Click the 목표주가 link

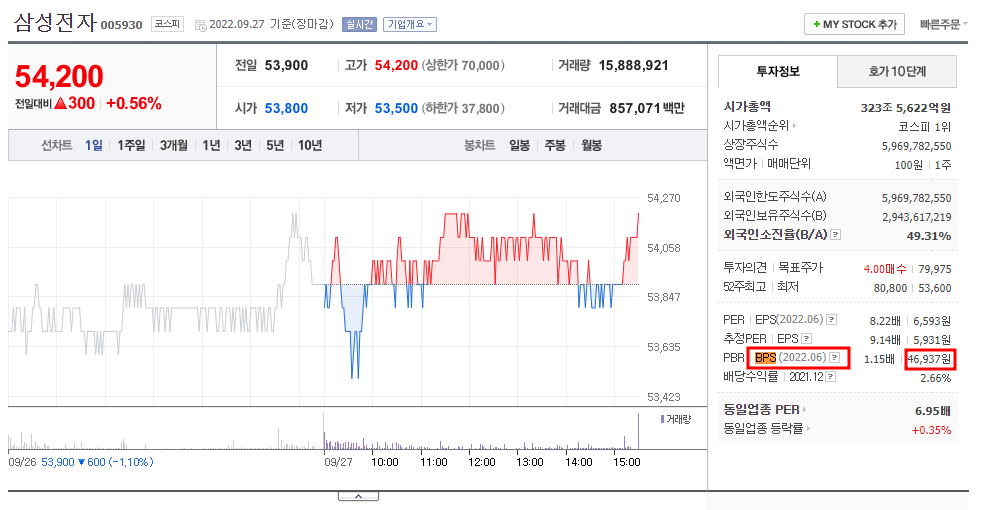point(800,267)
